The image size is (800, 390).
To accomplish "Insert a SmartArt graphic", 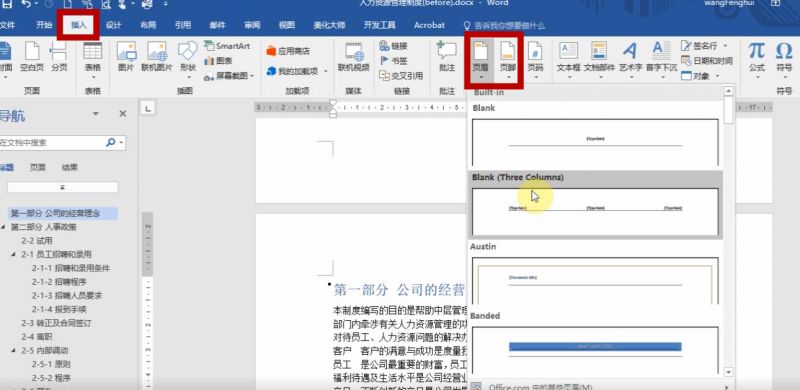I will (227, 46).
